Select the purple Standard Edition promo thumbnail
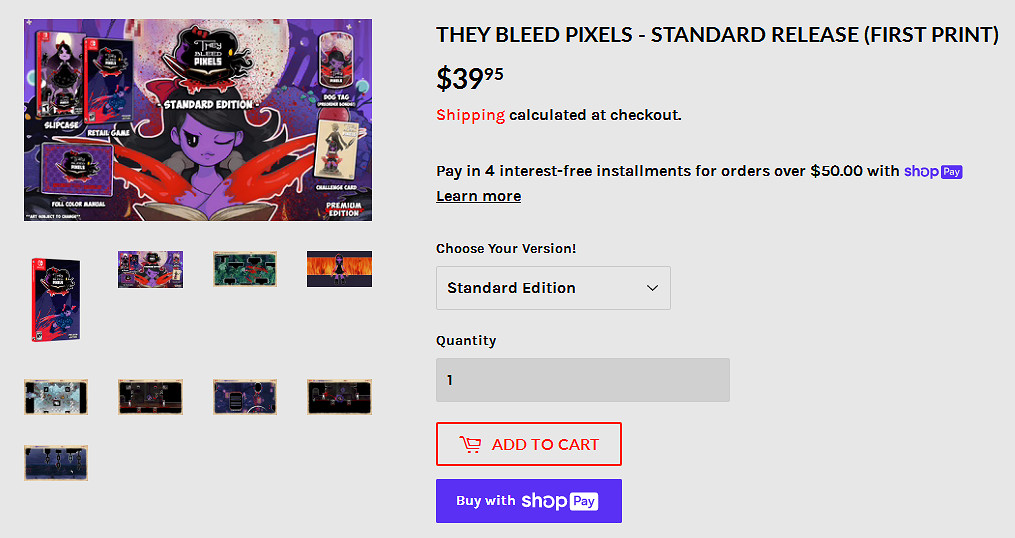This screenshot has height=538, width=1015. click(x=150, y=269)
